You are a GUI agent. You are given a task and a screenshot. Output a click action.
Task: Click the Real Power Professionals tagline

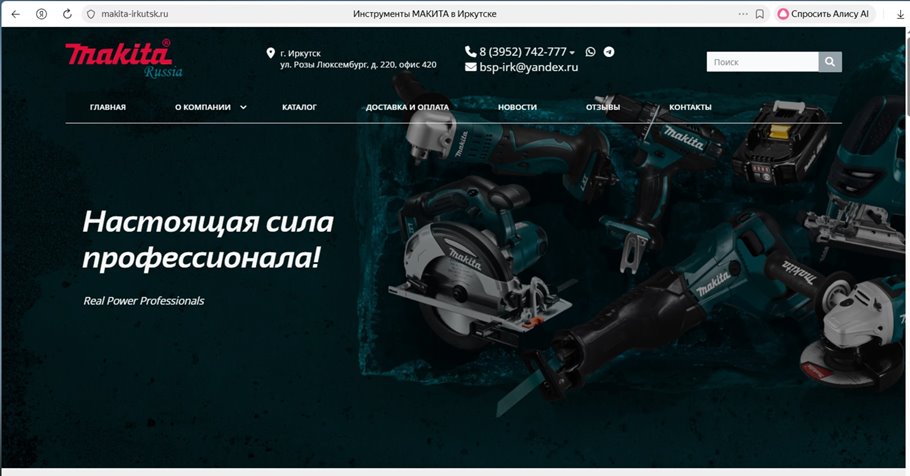[x=144, y=301]
